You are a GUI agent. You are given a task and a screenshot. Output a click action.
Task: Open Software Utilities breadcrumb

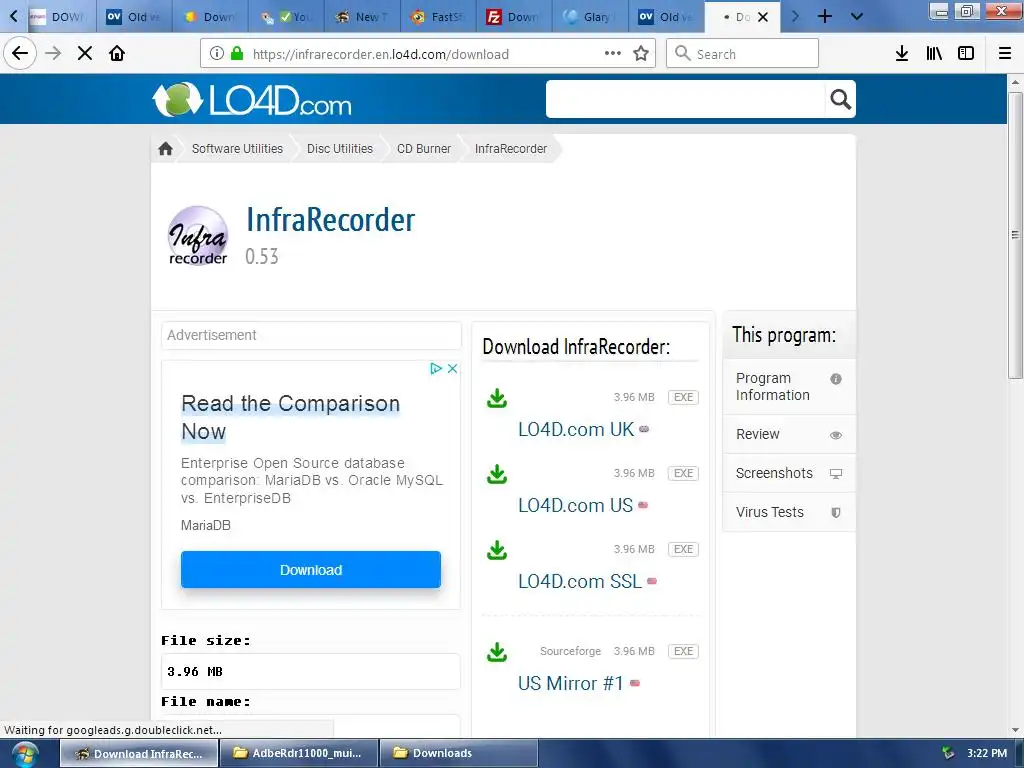237,148
